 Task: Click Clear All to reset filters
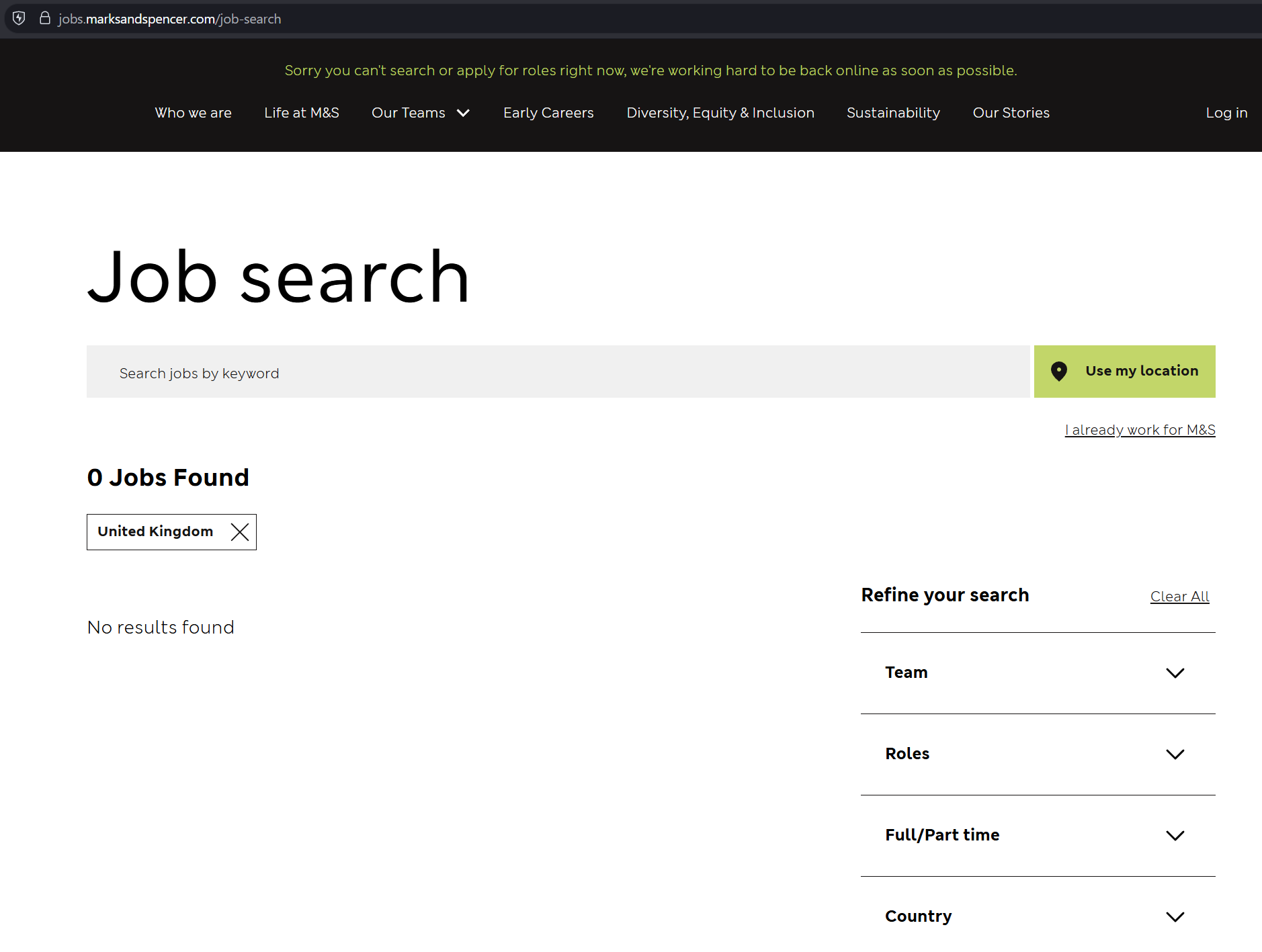pyautogui.click(x=1179, y=597)
